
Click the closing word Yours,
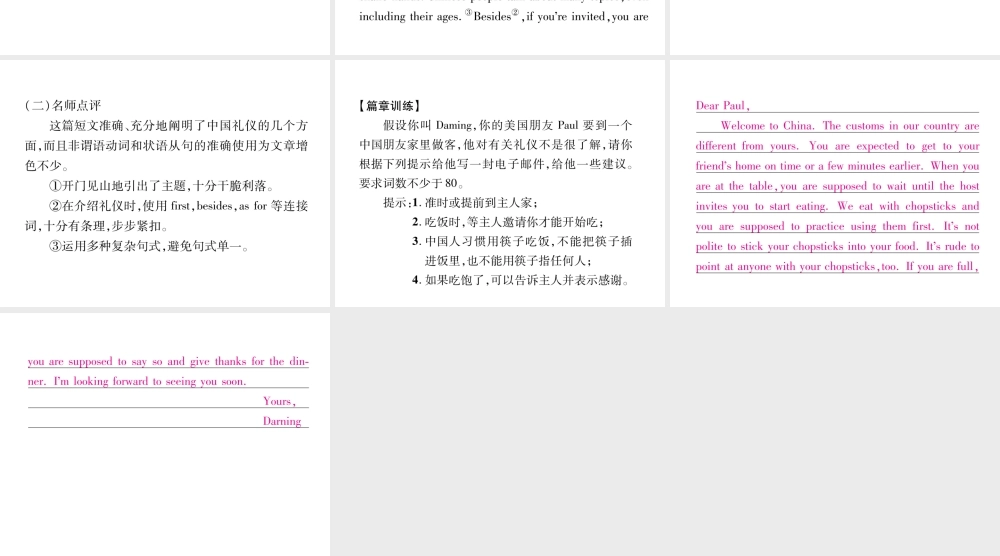point(279,401)
